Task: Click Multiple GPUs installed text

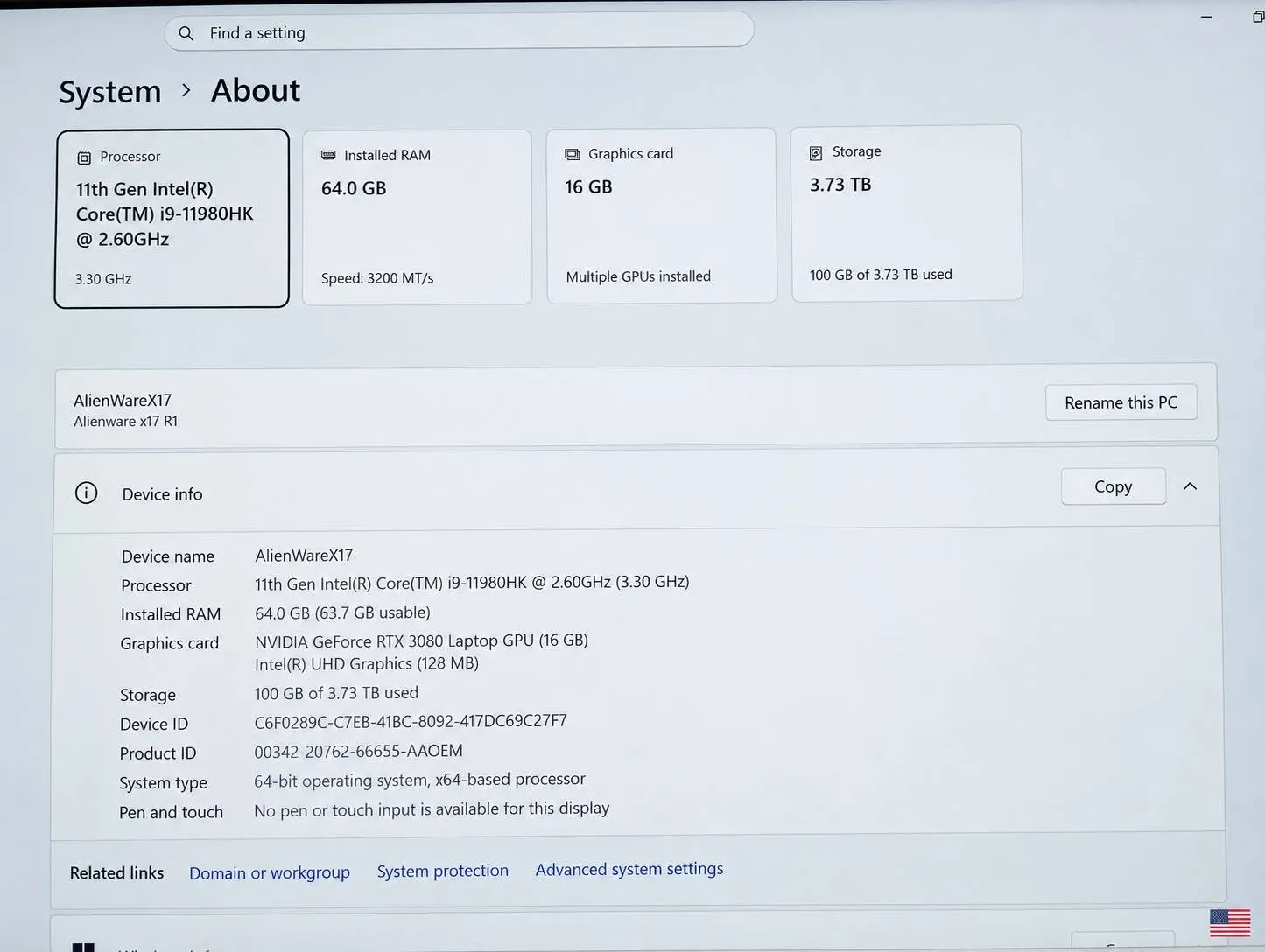Action: click(638, 276)
